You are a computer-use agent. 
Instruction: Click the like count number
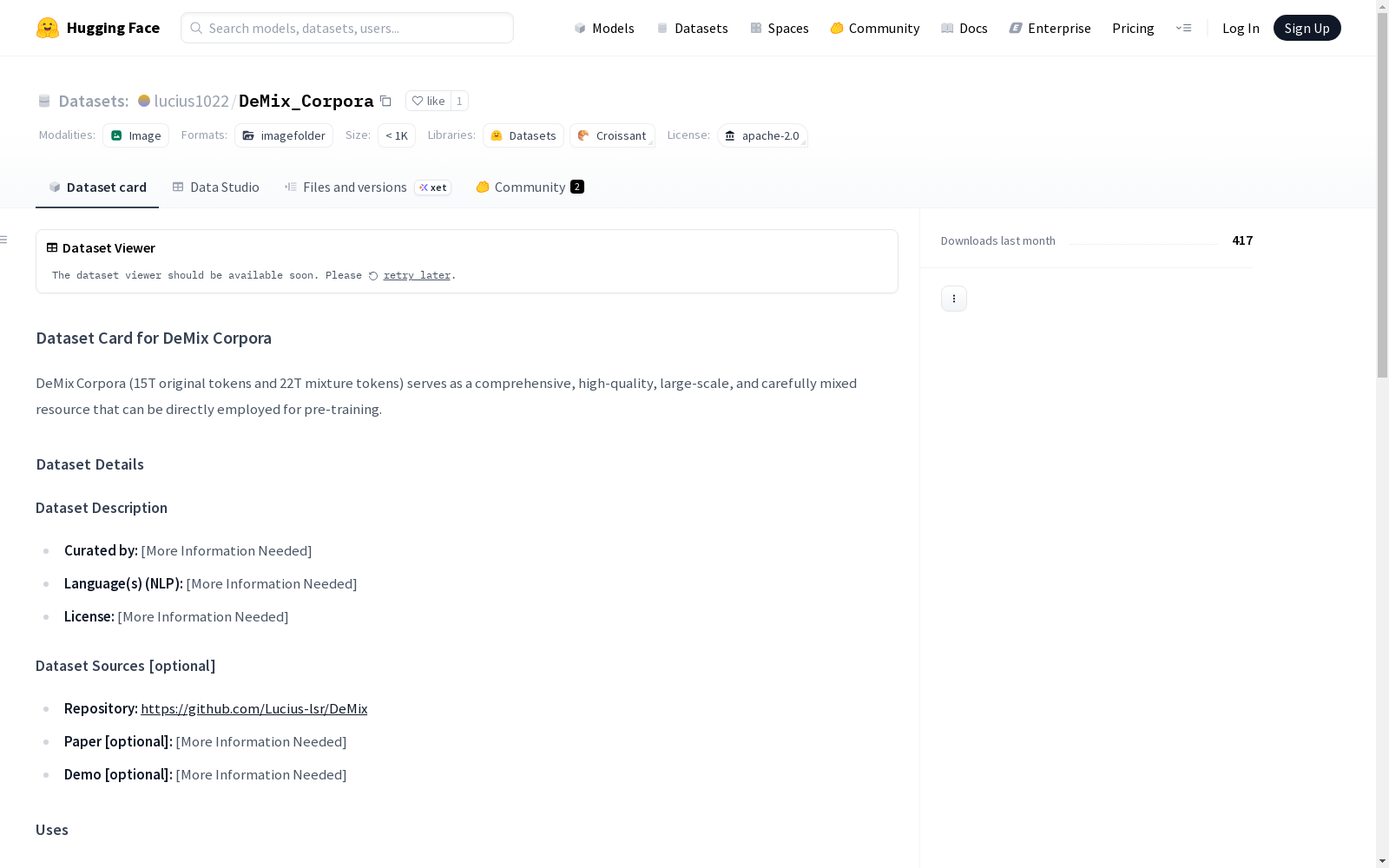(x=459, y=101)
